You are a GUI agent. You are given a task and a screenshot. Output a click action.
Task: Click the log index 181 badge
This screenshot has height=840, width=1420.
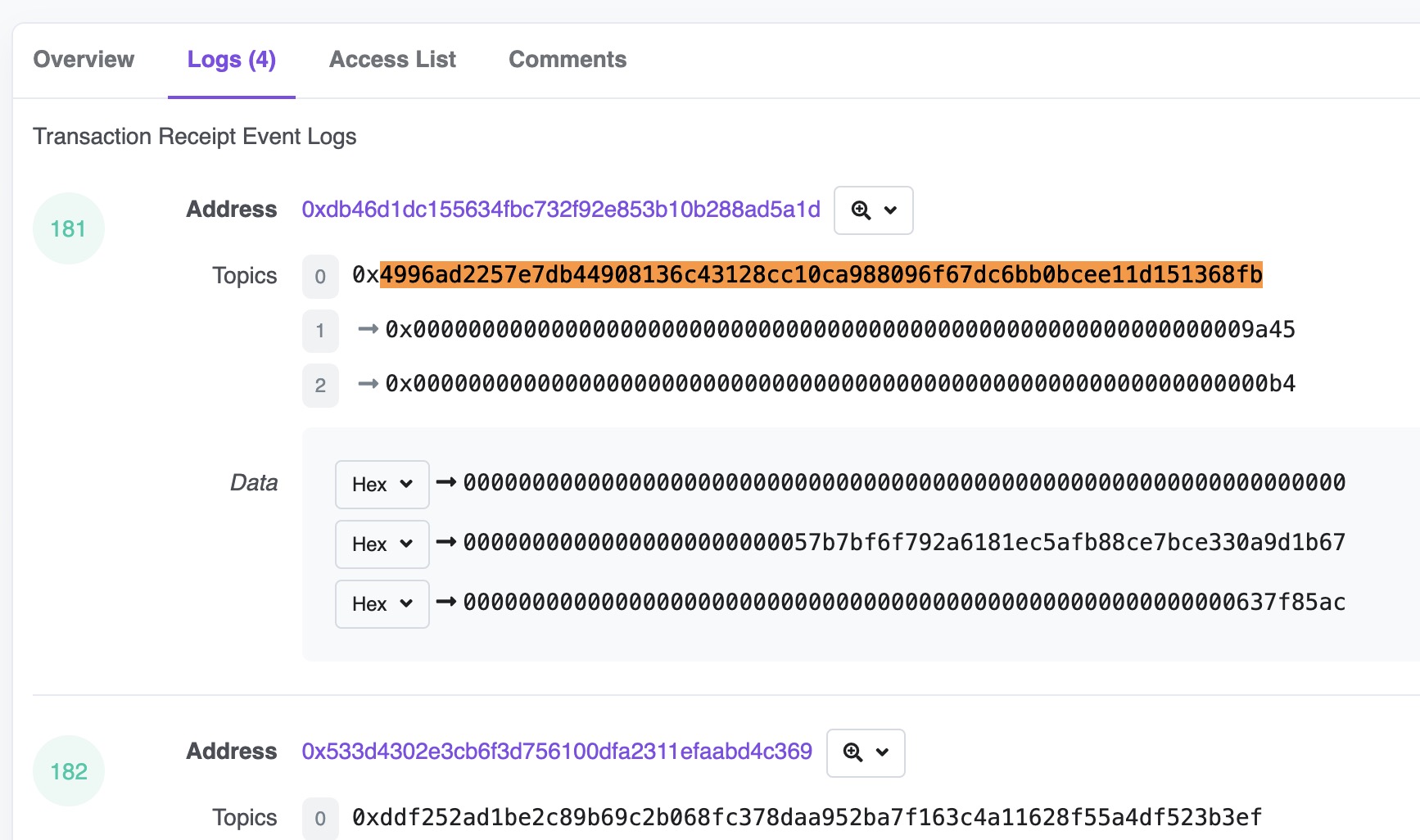point(69,228)
